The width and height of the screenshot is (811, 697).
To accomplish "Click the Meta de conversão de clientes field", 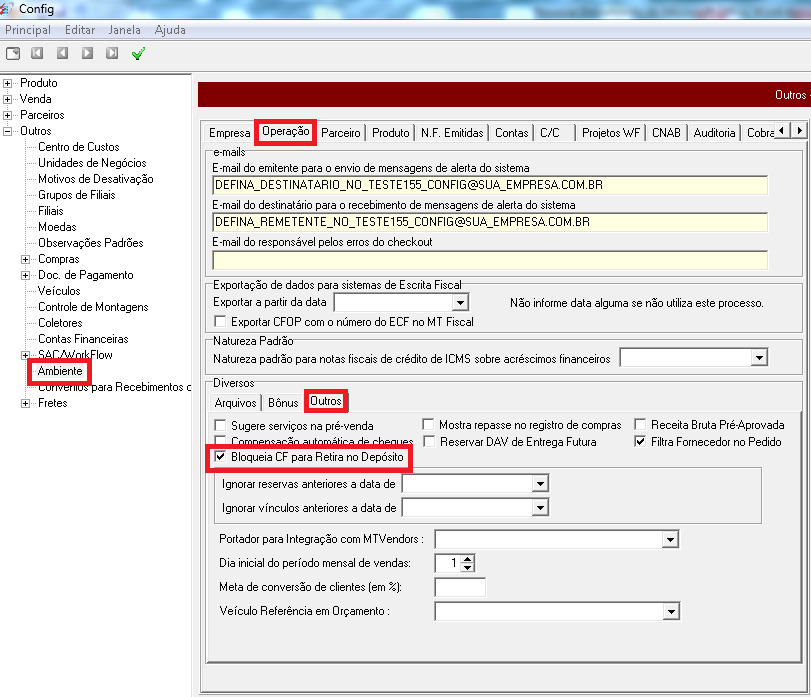I will point(460,587).
